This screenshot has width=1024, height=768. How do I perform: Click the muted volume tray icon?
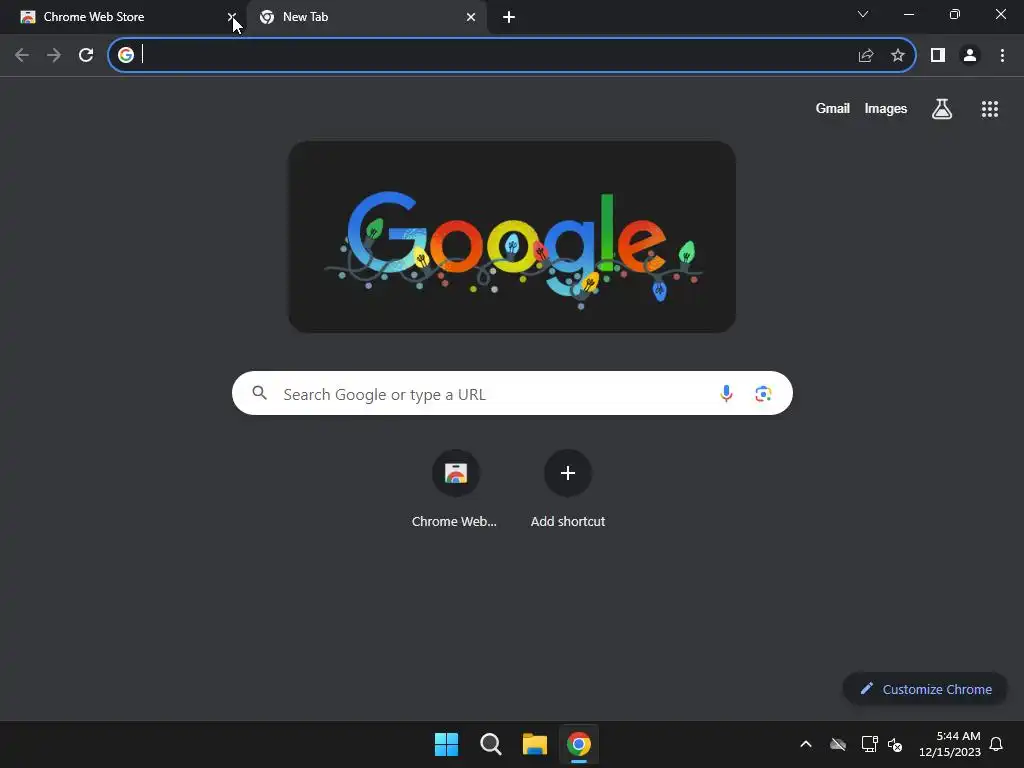pyautogui.click(x=895, y=744)
